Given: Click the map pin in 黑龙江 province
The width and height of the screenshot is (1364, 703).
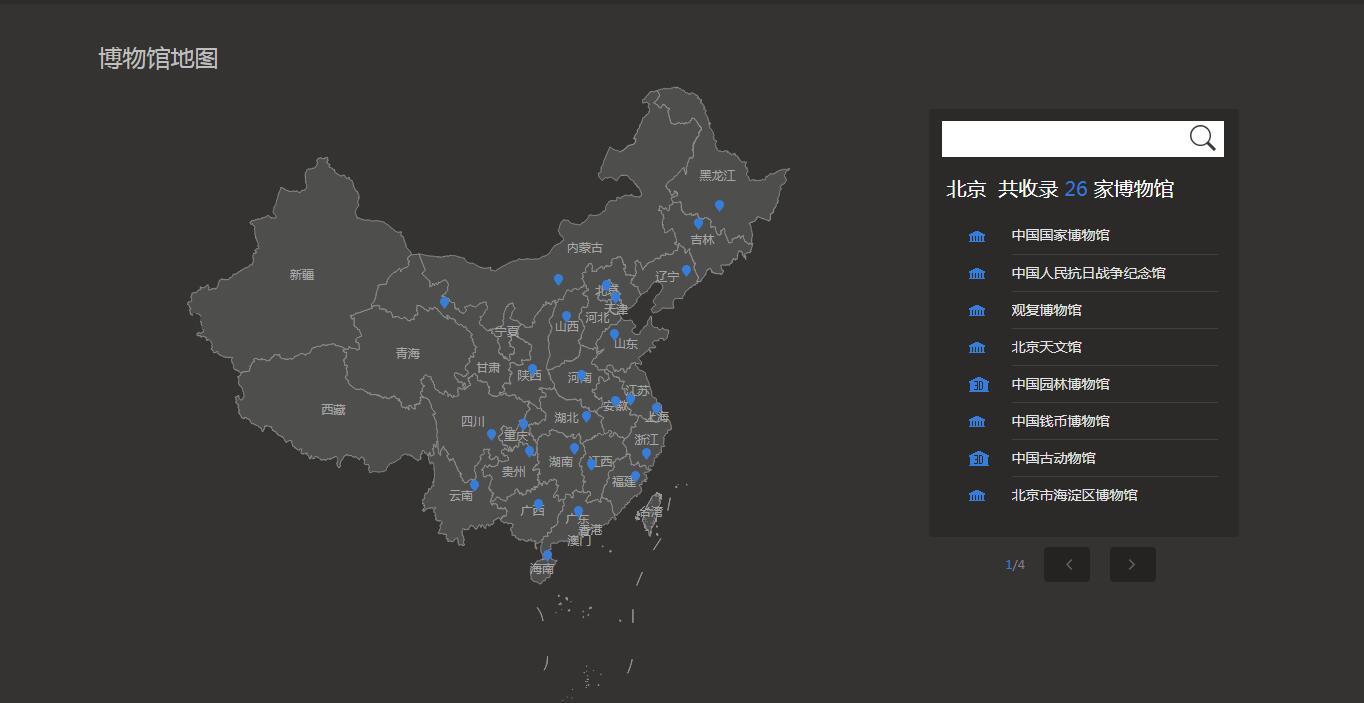Looking at the screenshot, I should [719, 205].
